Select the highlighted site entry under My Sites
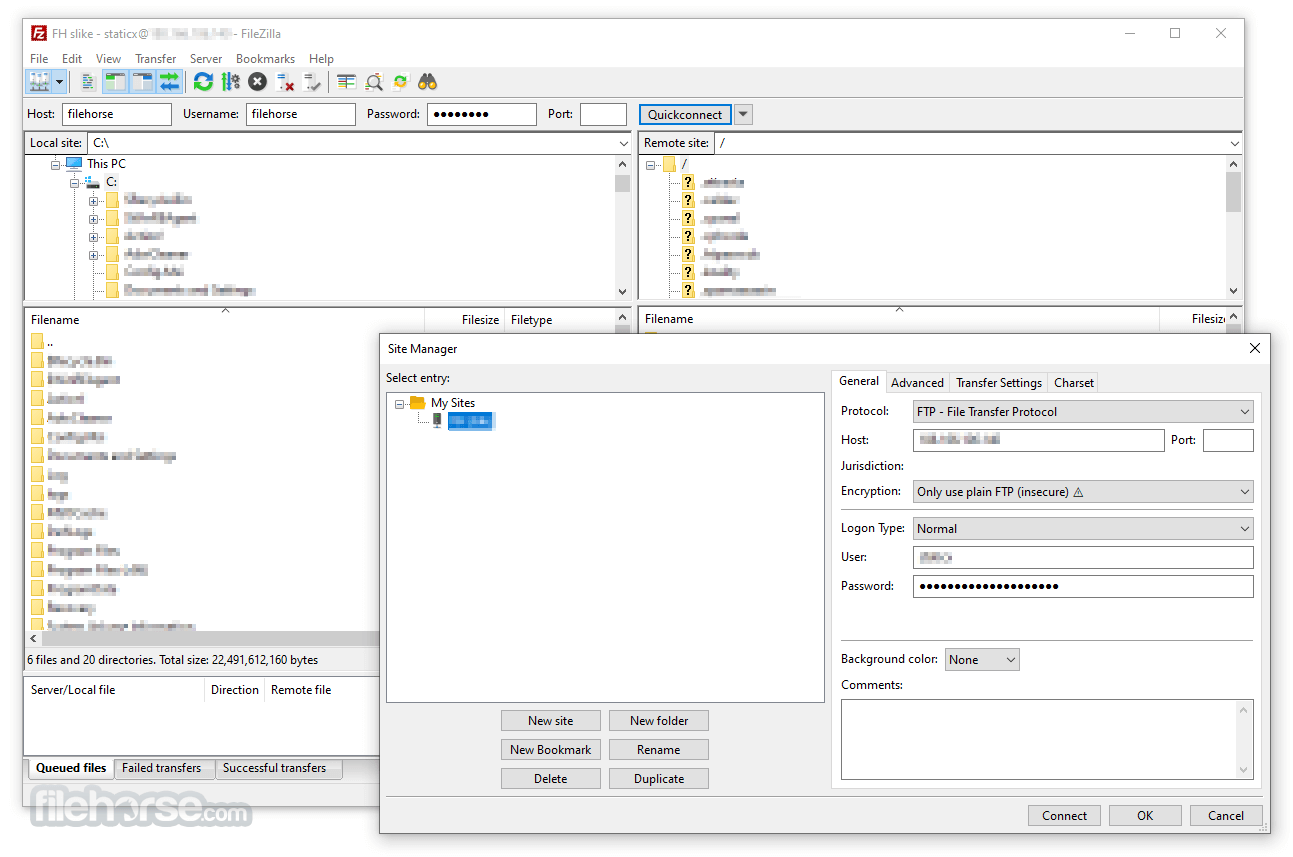This screenshot has height=857, width=1293. (x=471, y=421)
